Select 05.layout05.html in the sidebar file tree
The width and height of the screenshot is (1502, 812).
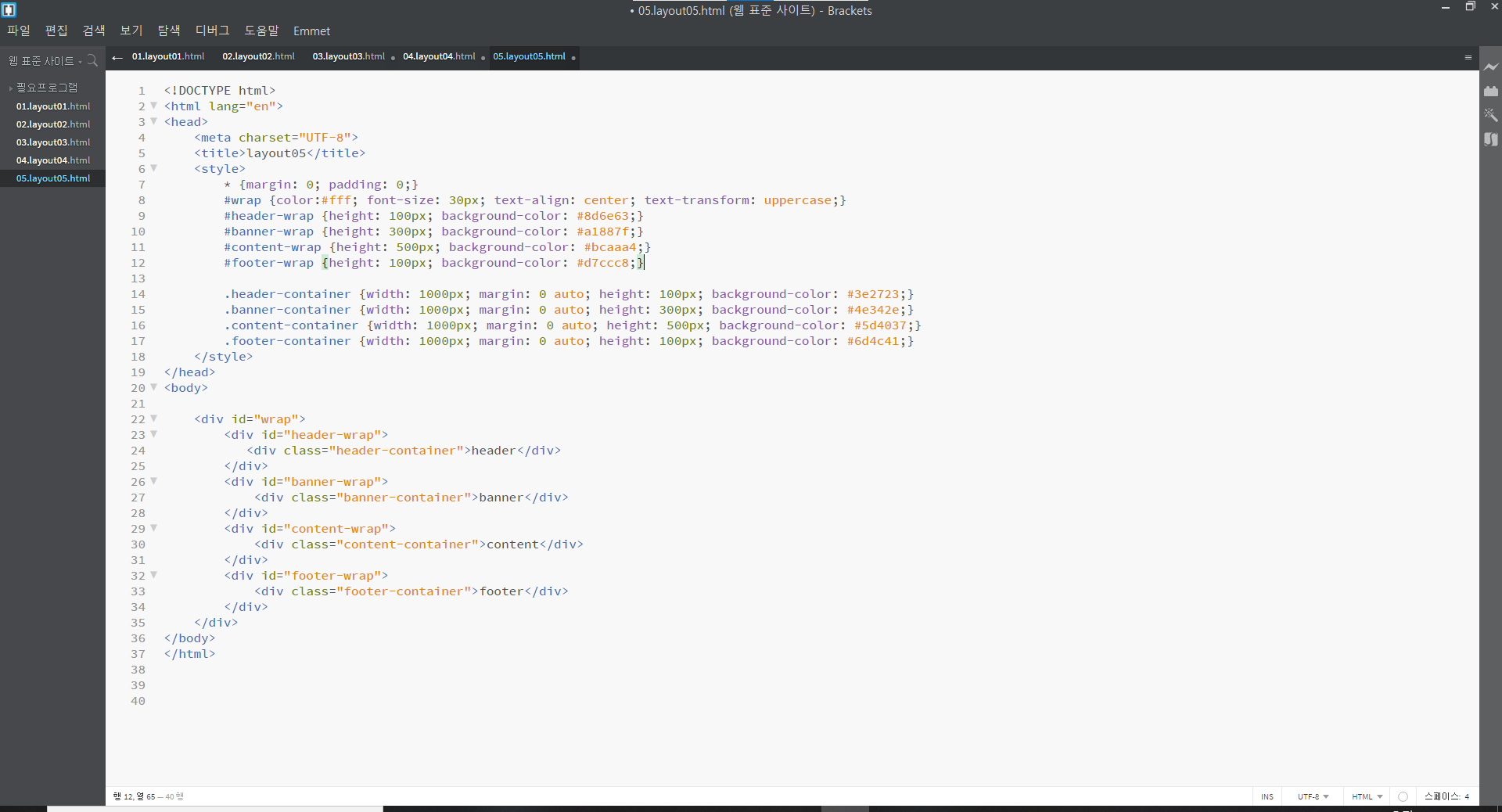point(53,178)
